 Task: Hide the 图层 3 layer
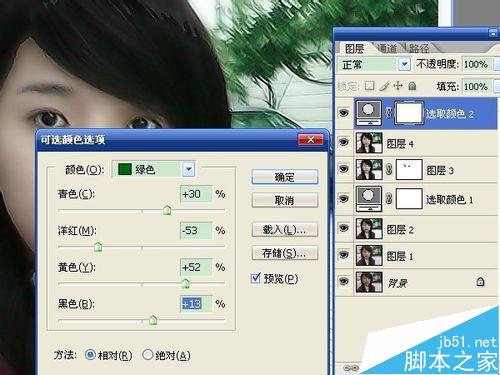pyautogui.click(x=344, y=169)
